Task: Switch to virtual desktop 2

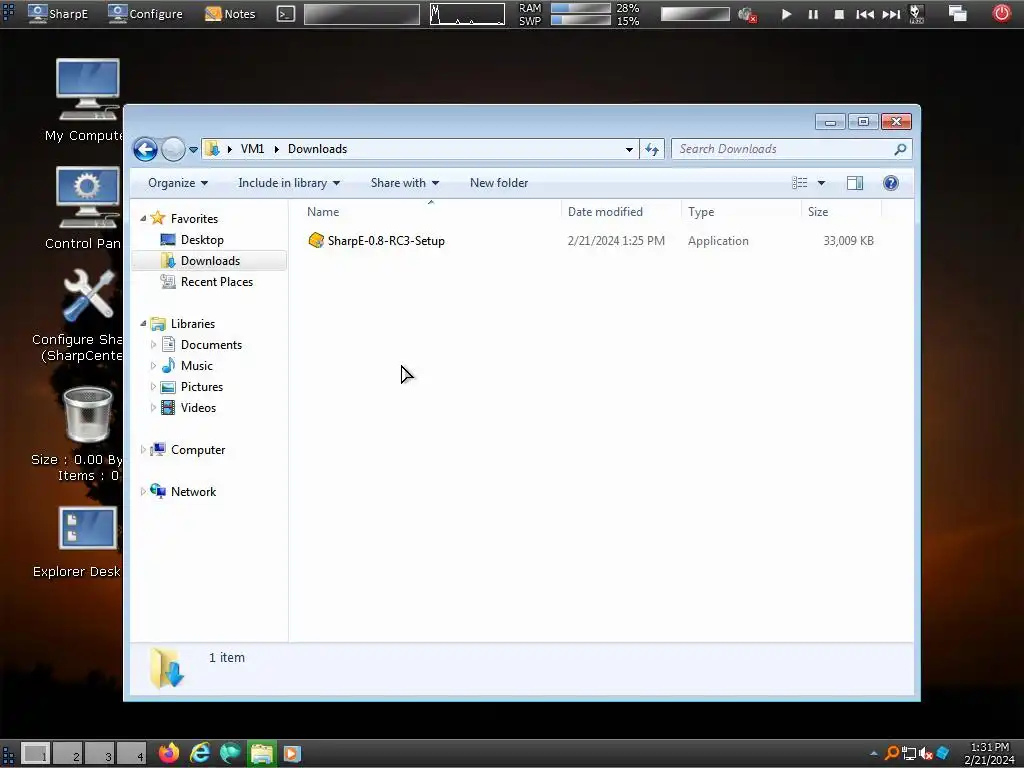Action: (x=67, y=754)
